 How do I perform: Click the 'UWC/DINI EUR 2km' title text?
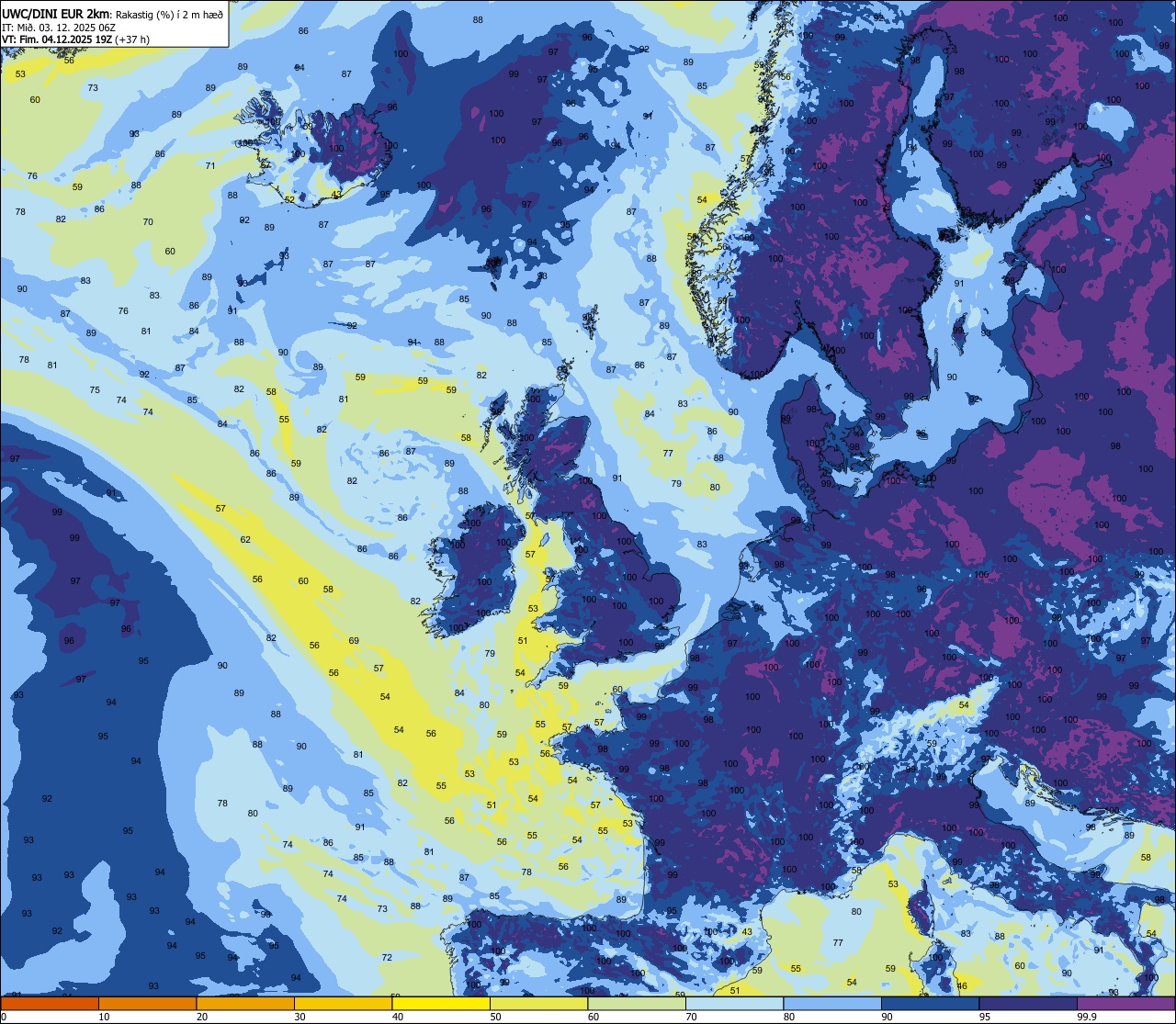pyautogui.click(x=55, y=13)
